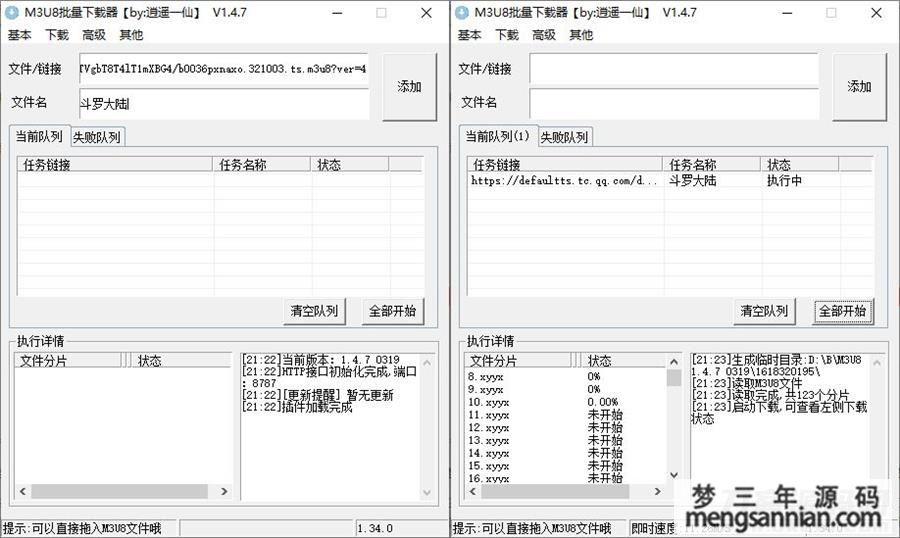The image size is (900, 538).
Task: Close the left M3U8 downloader window
Action: coord(426,13)
